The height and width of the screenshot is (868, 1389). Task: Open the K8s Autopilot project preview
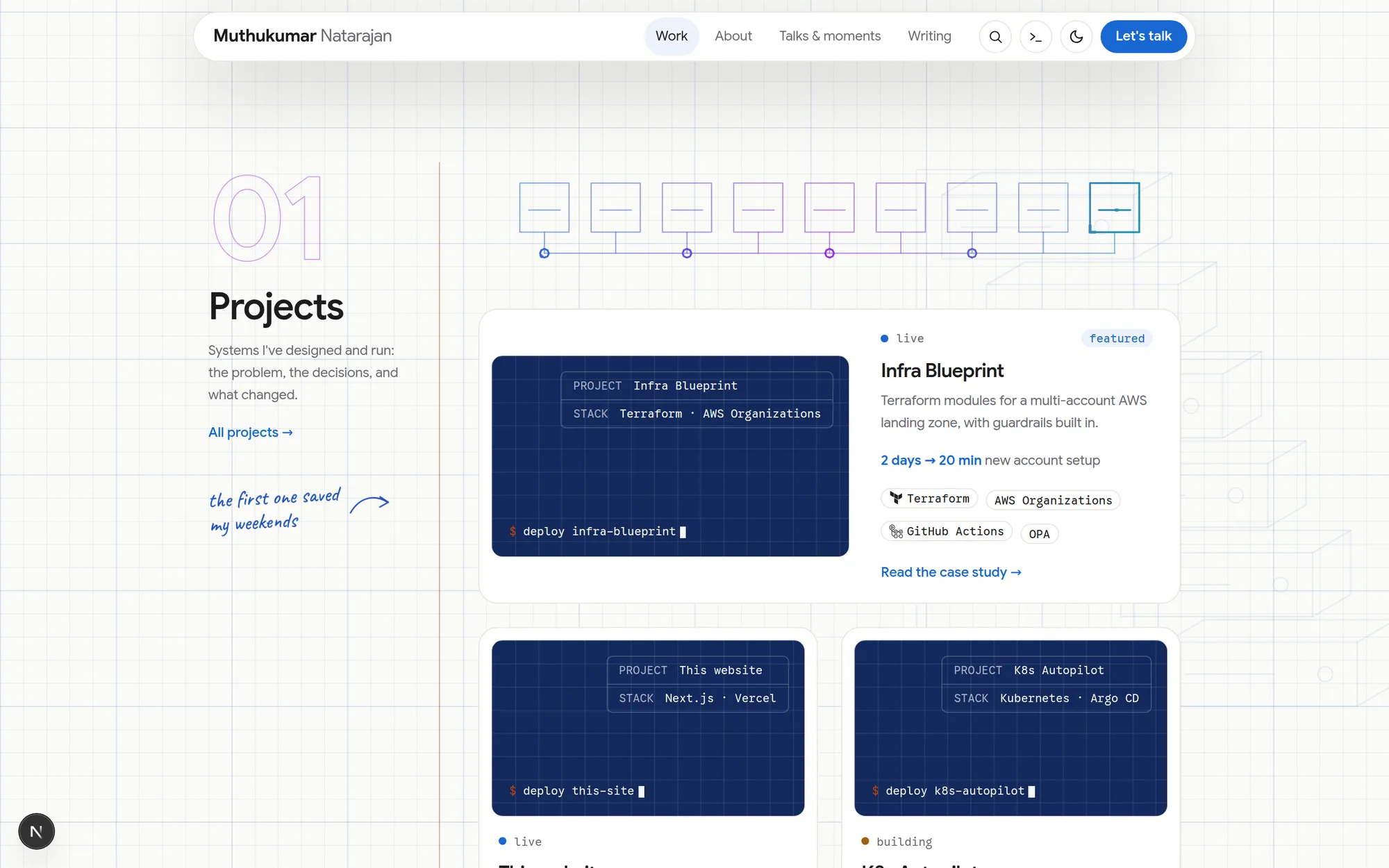(x=1010, y=728)
